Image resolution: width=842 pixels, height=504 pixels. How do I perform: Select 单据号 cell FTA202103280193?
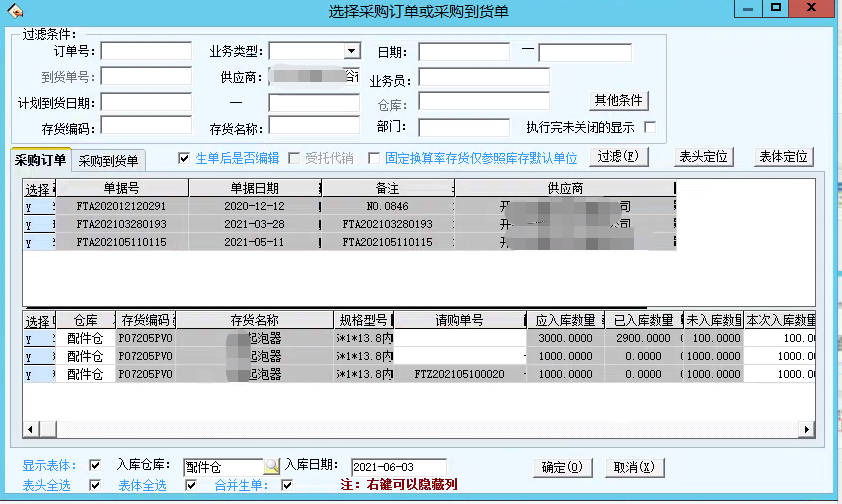tap(121, 224)
